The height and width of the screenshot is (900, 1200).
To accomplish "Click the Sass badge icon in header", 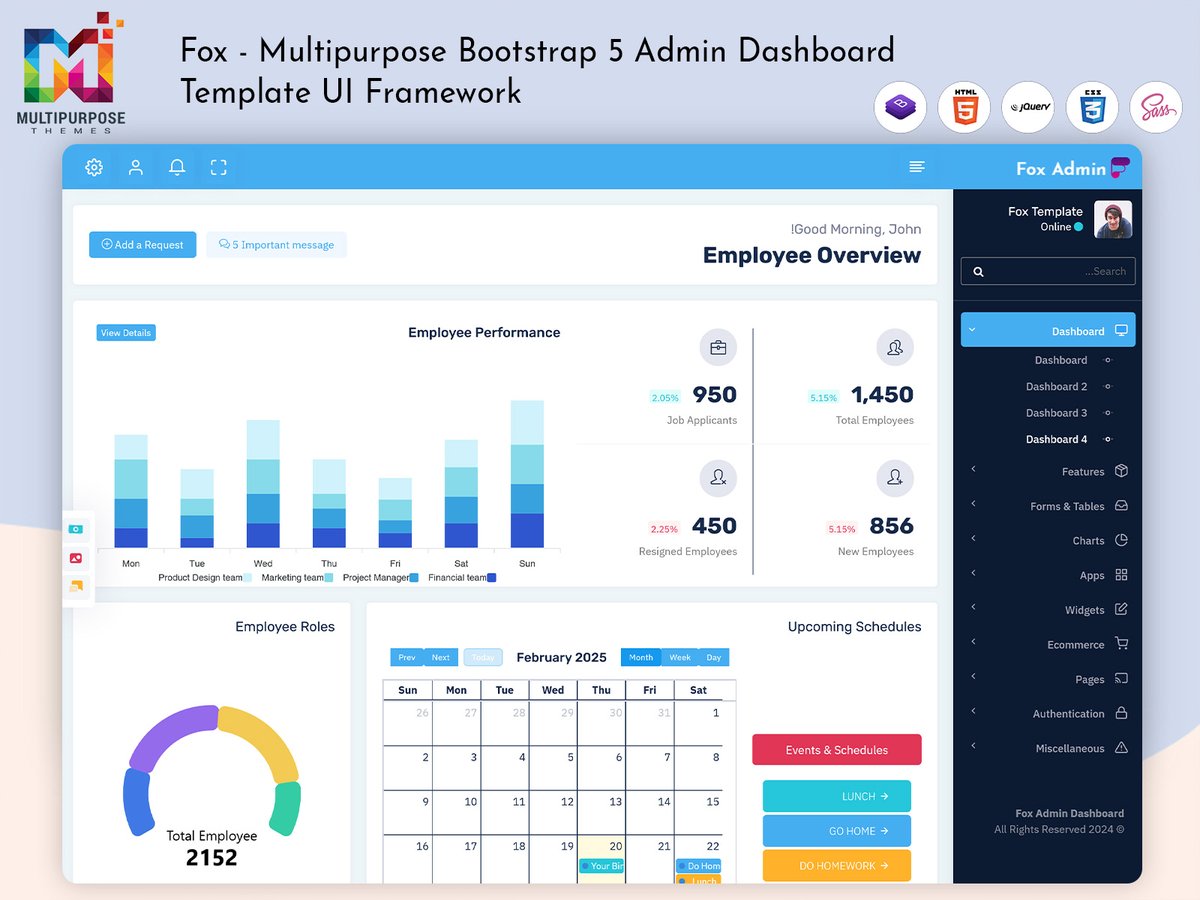I will coord(1156,108).
